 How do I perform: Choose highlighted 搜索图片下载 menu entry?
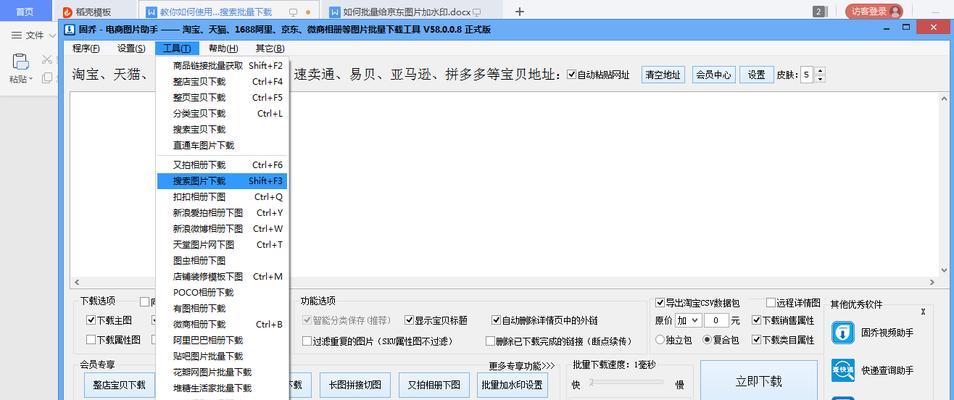pos(223,181)
